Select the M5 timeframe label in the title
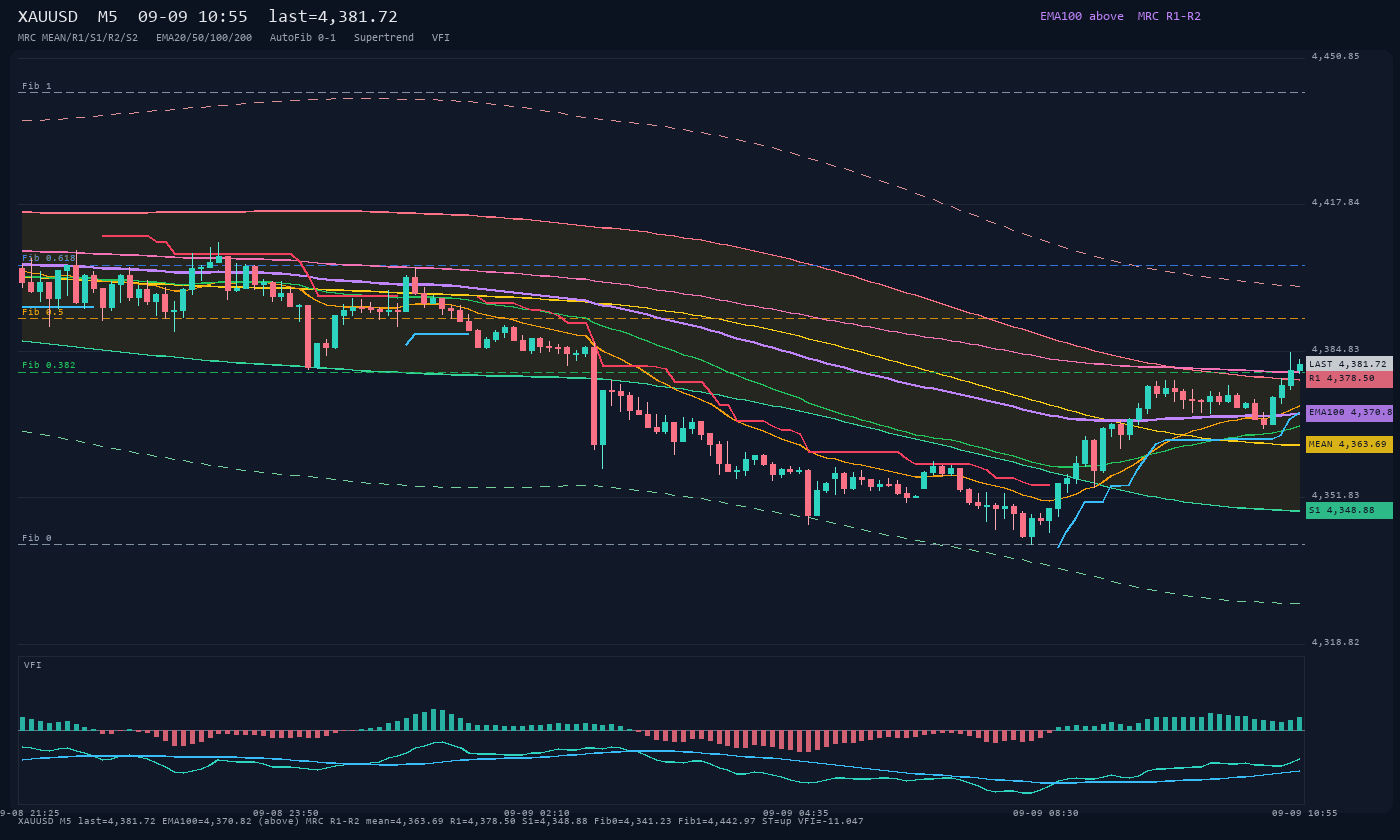 [108, 17]
